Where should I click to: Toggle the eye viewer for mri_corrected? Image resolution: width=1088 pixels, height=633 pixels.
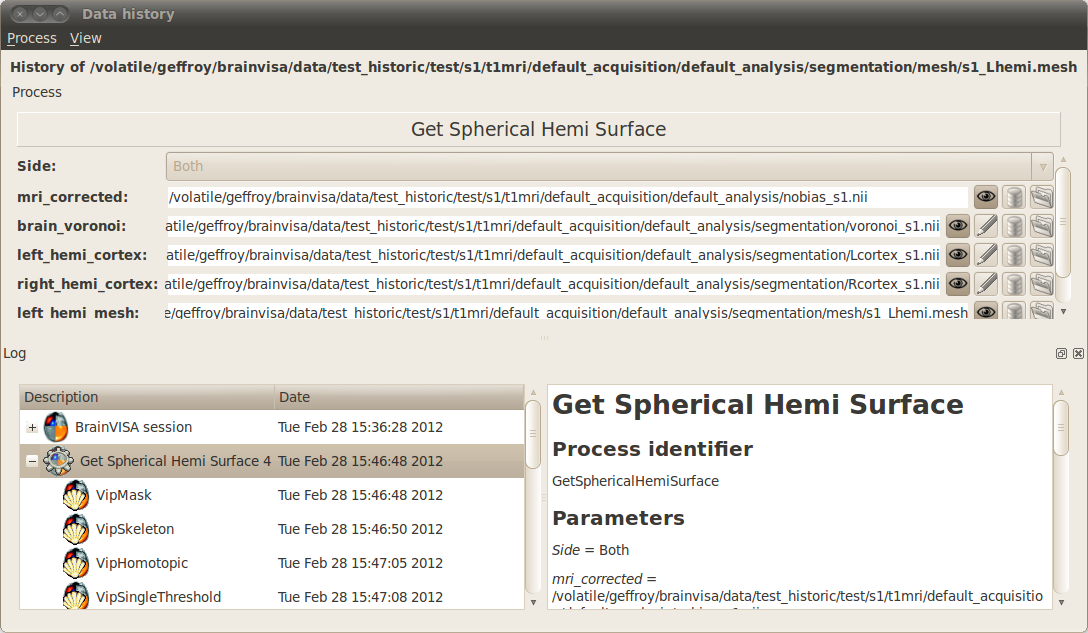985,197
